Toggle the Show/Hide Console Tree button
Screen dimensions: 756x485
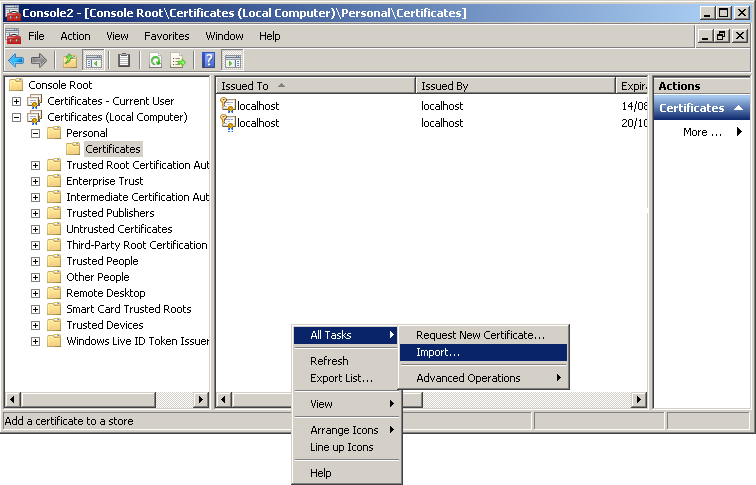[x=93, y=60]
